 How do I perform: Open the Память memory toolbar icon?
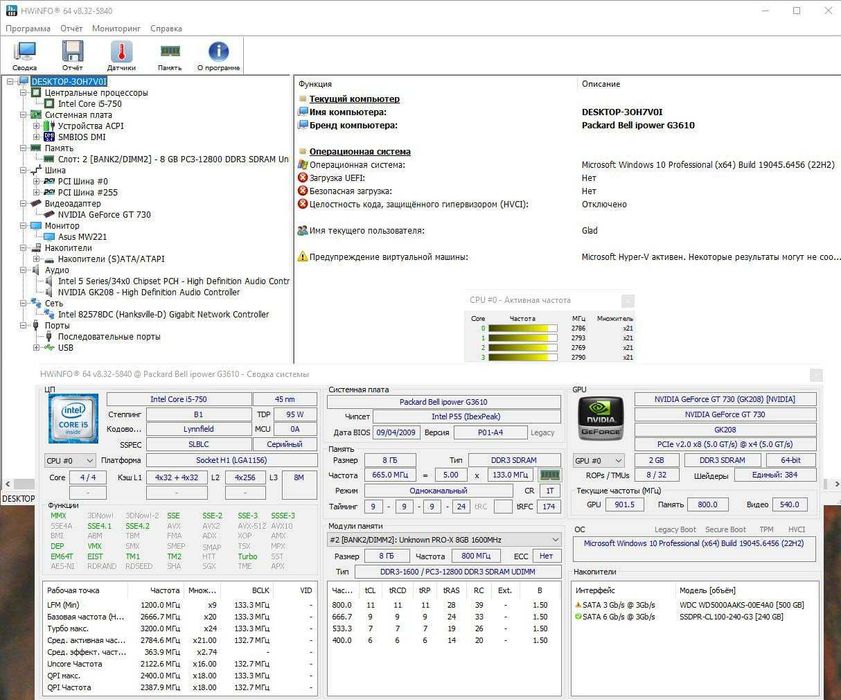169,56
